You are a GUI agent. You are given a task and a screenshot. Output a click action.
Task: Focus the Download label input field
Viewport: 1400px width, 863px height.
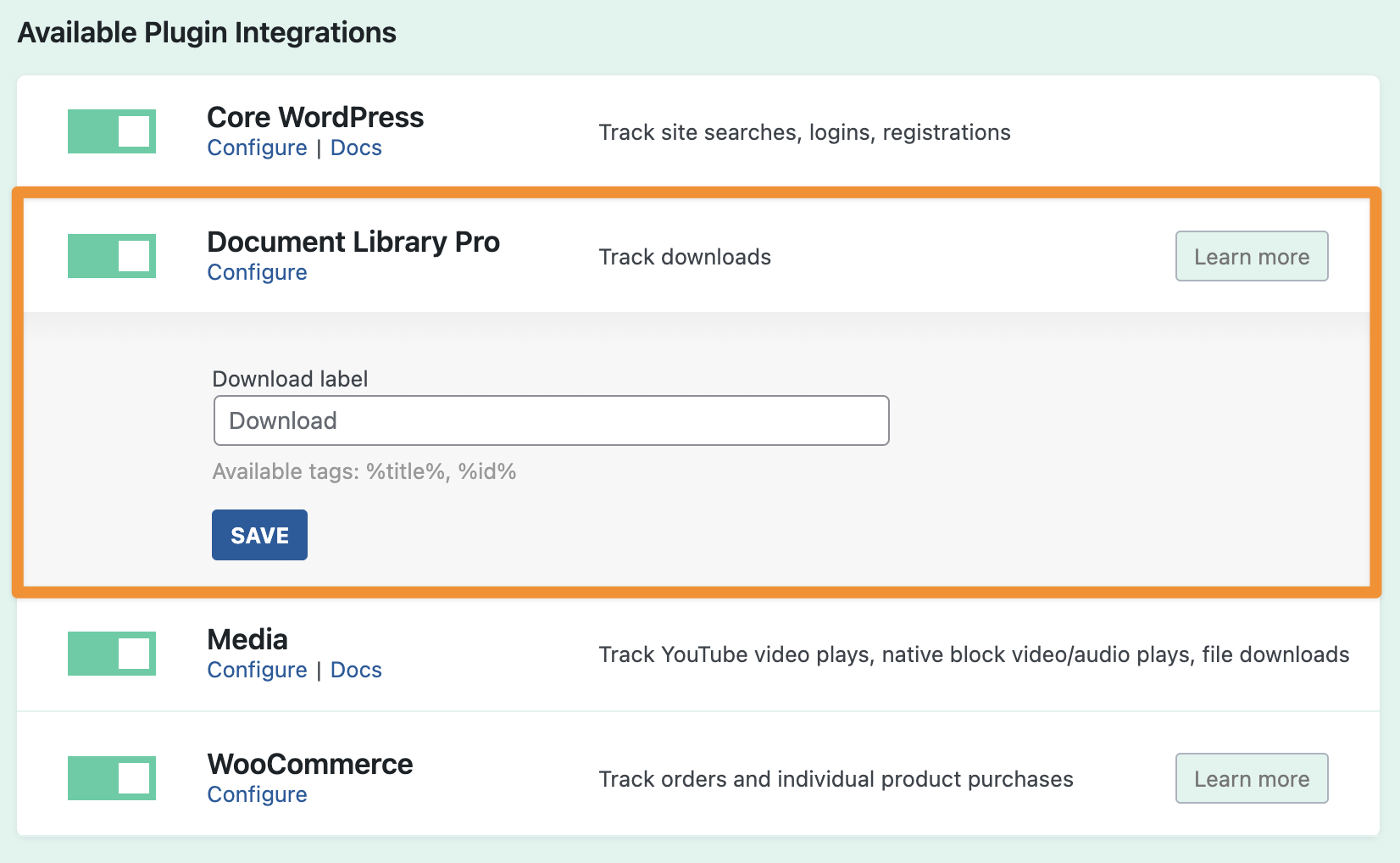pyautogui.click(x=551, y=420)
